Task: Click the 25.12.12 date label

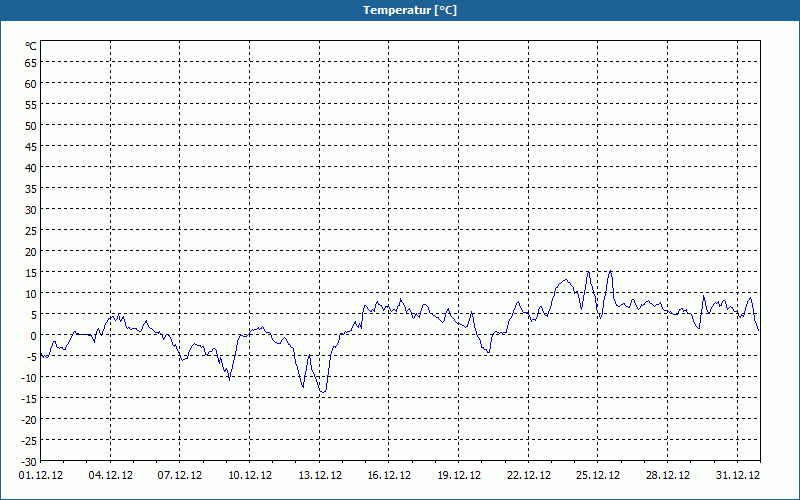Action: click(598, 475)
